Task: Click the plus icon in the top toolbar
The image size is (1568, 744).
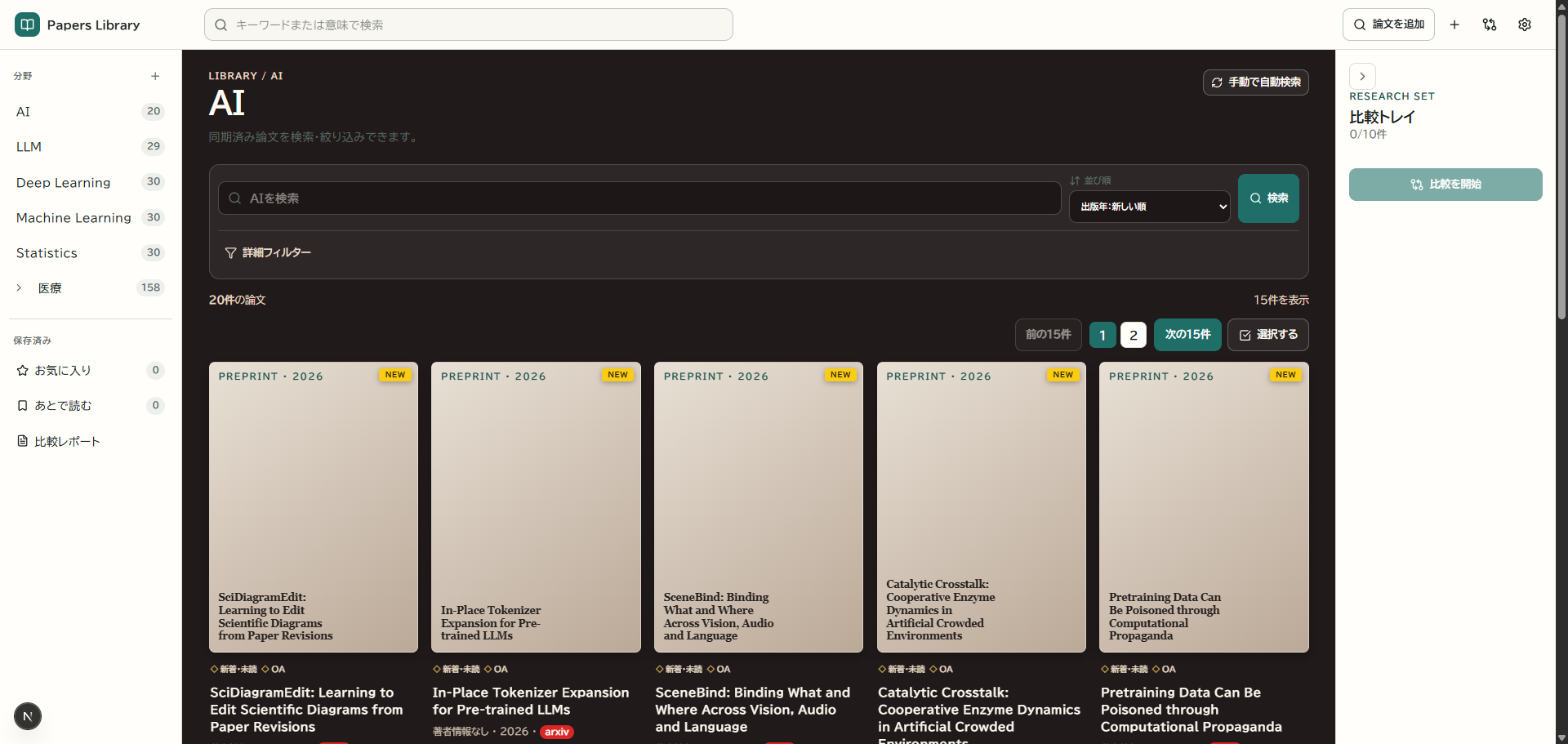Action: coord(1454,25)
